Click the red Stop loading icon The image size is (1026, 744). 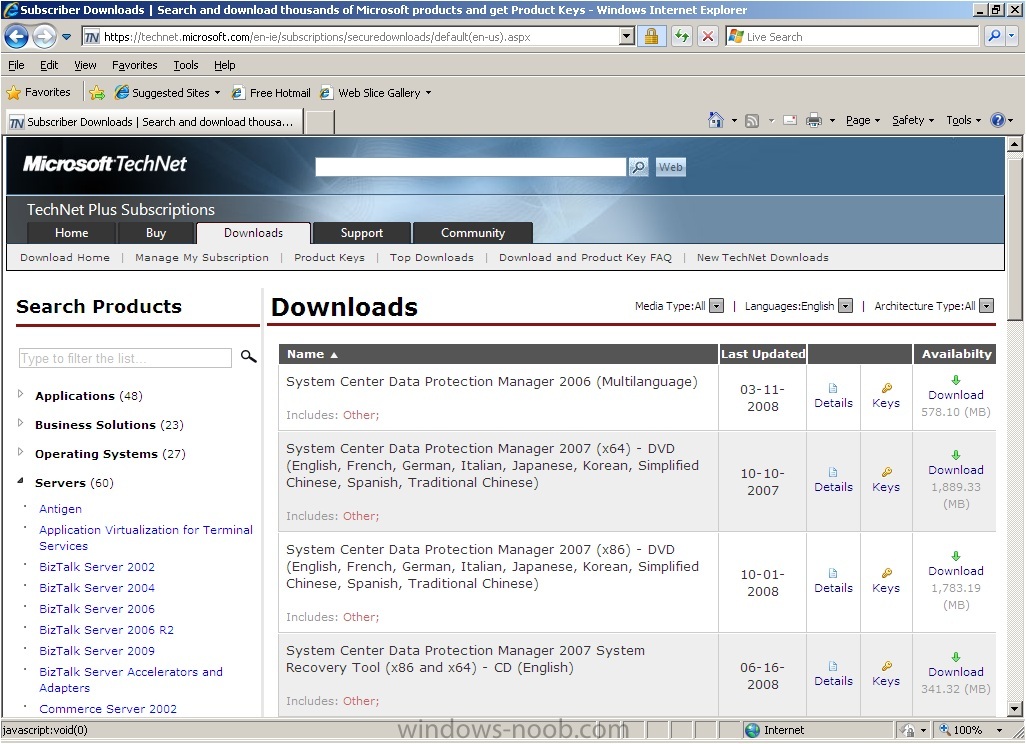(707, 37)
